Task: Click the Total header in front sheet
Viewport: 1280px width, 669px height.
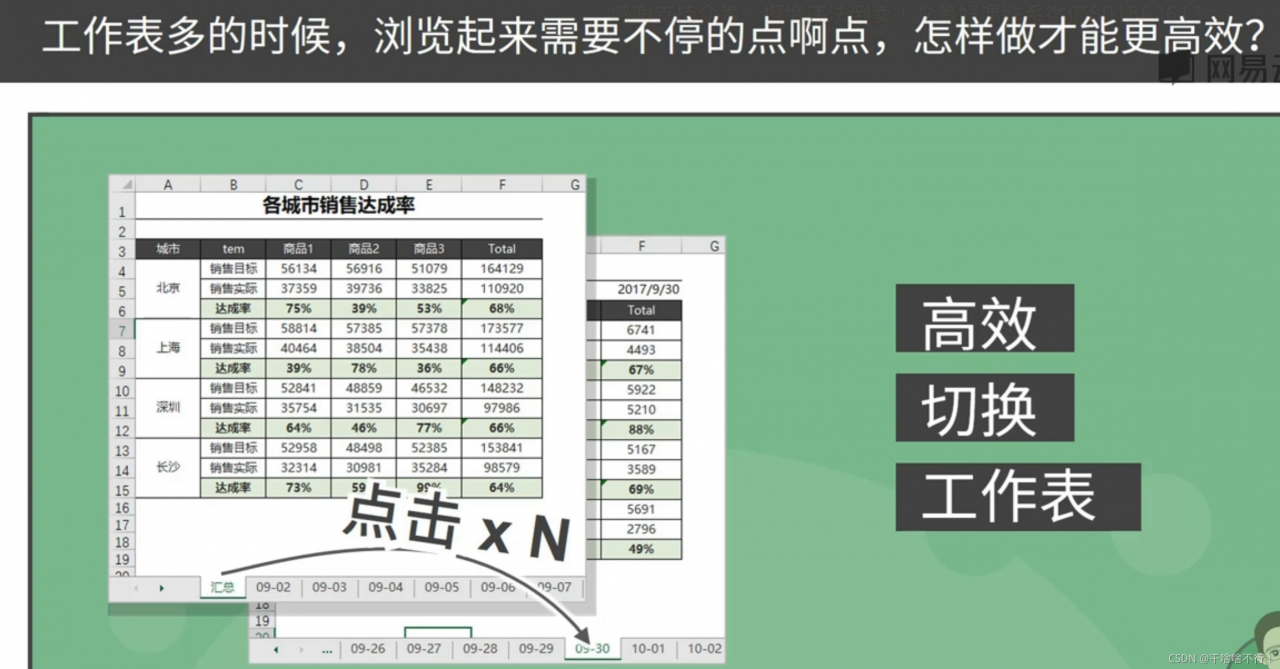Action: (502, 249)
